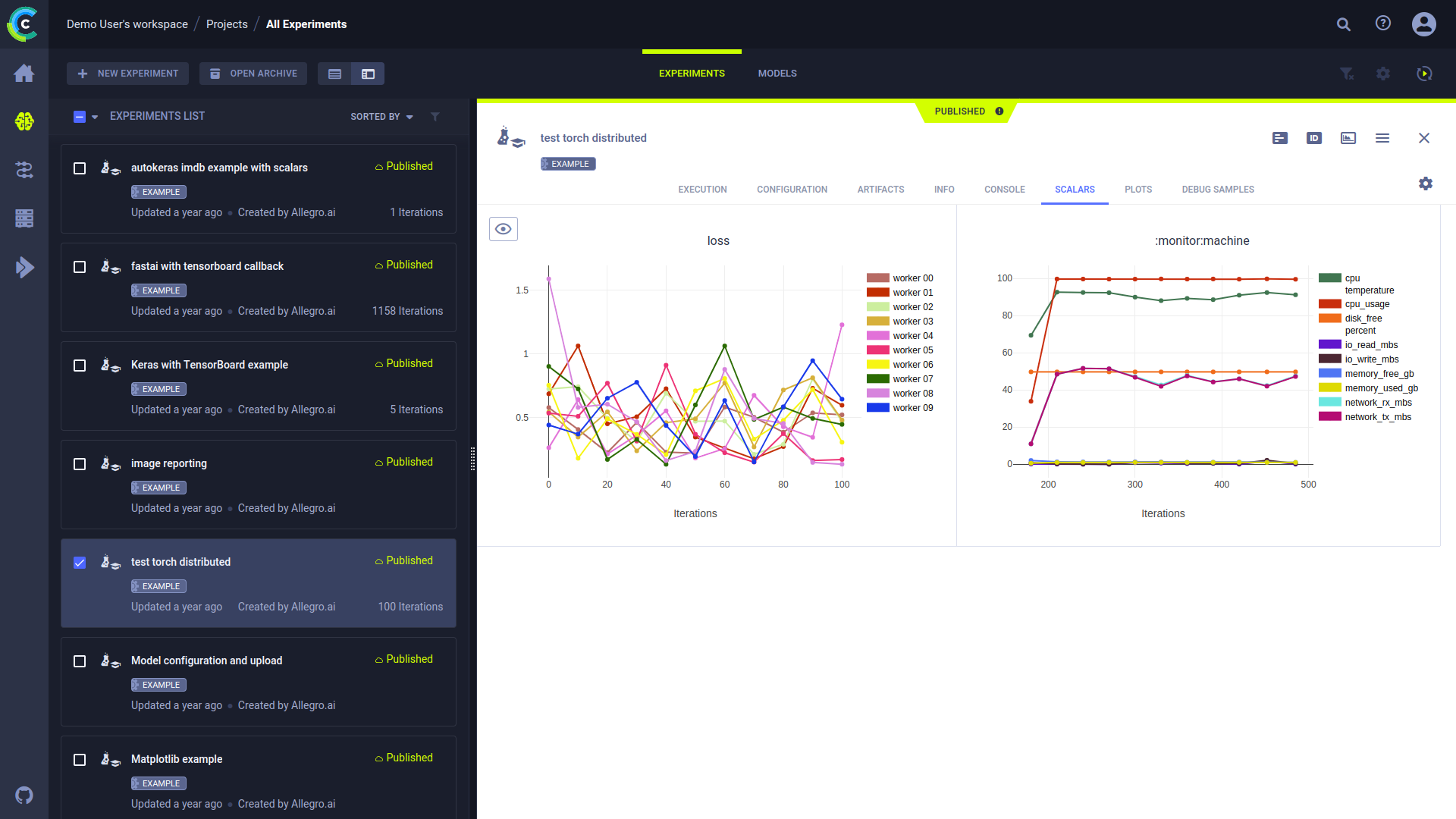Toggle hidden scalar graphs with the eye button
The height and width of the screenshot is (819, 1456).
(504, 229)
